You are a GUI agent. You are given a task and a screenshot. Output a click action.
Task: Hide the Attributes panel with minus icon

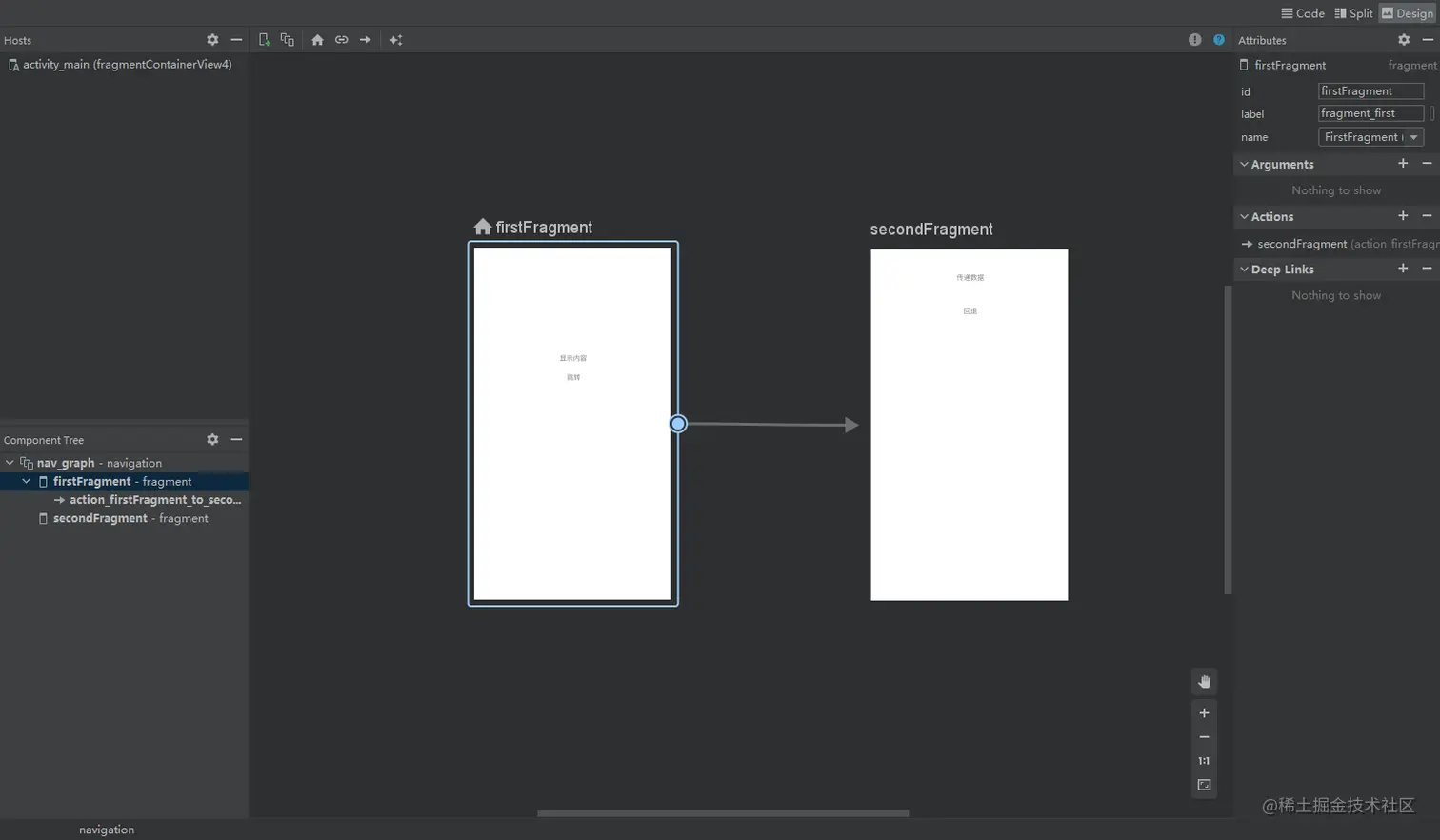tap(1428, 40)
